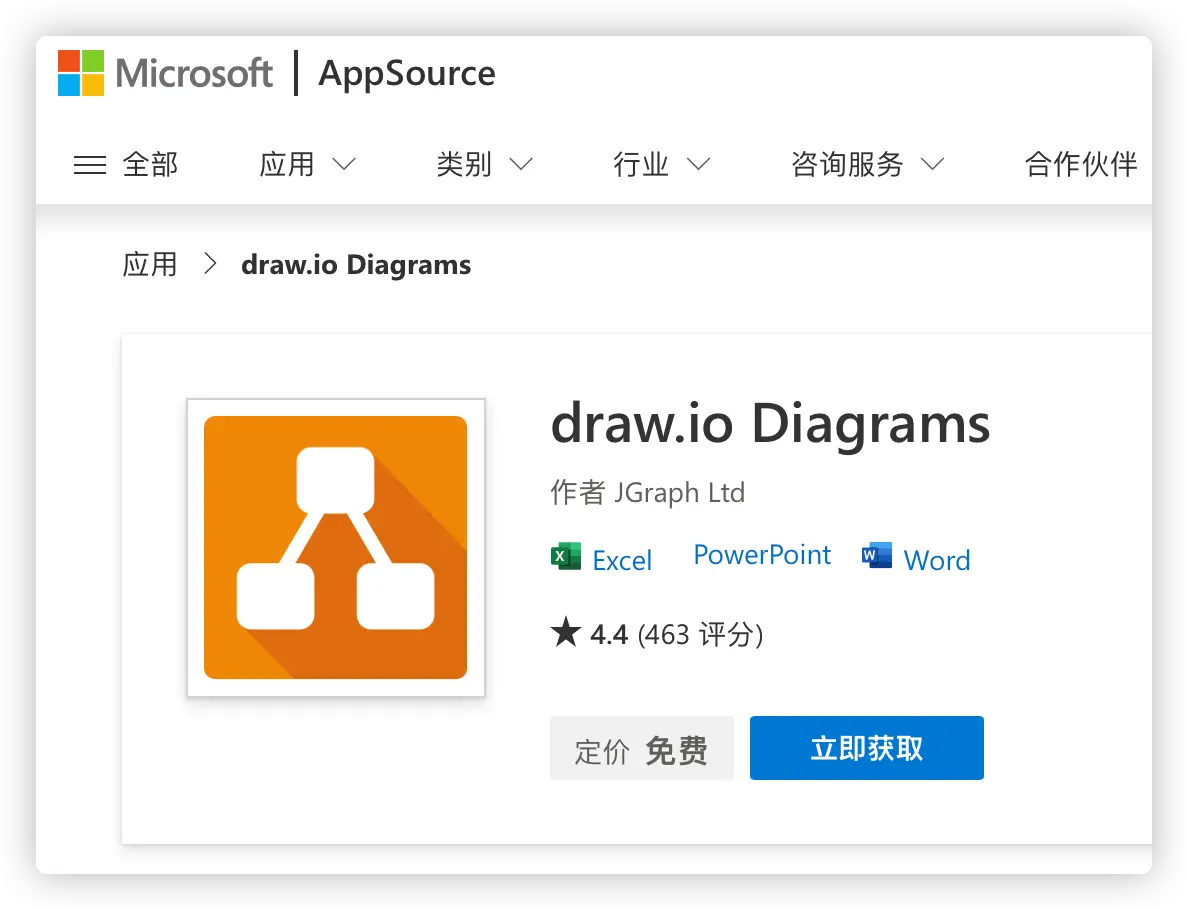Open the hamburger menu icon beside 全部
The height and width of the screenshot is (910, 1188).
pos(89,164)
